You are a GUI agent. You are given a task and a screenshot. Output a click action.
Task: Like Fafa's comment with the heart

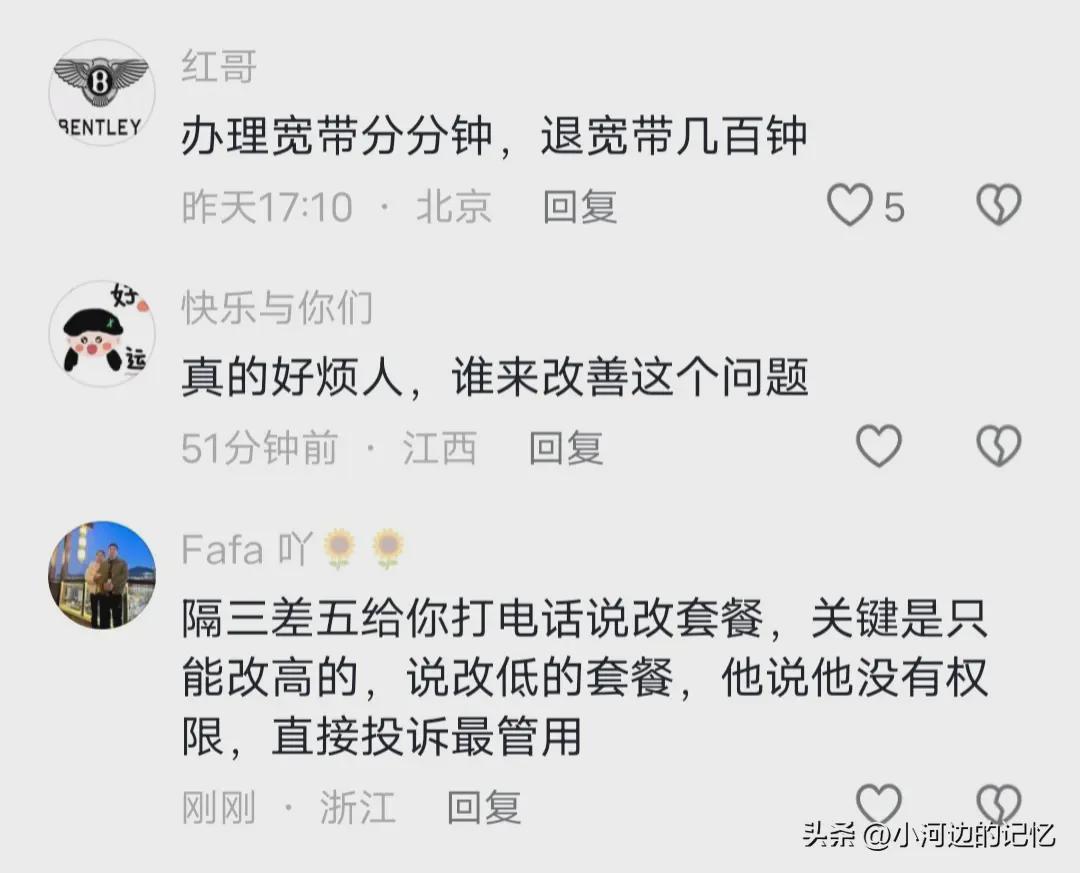coord(879,803)
